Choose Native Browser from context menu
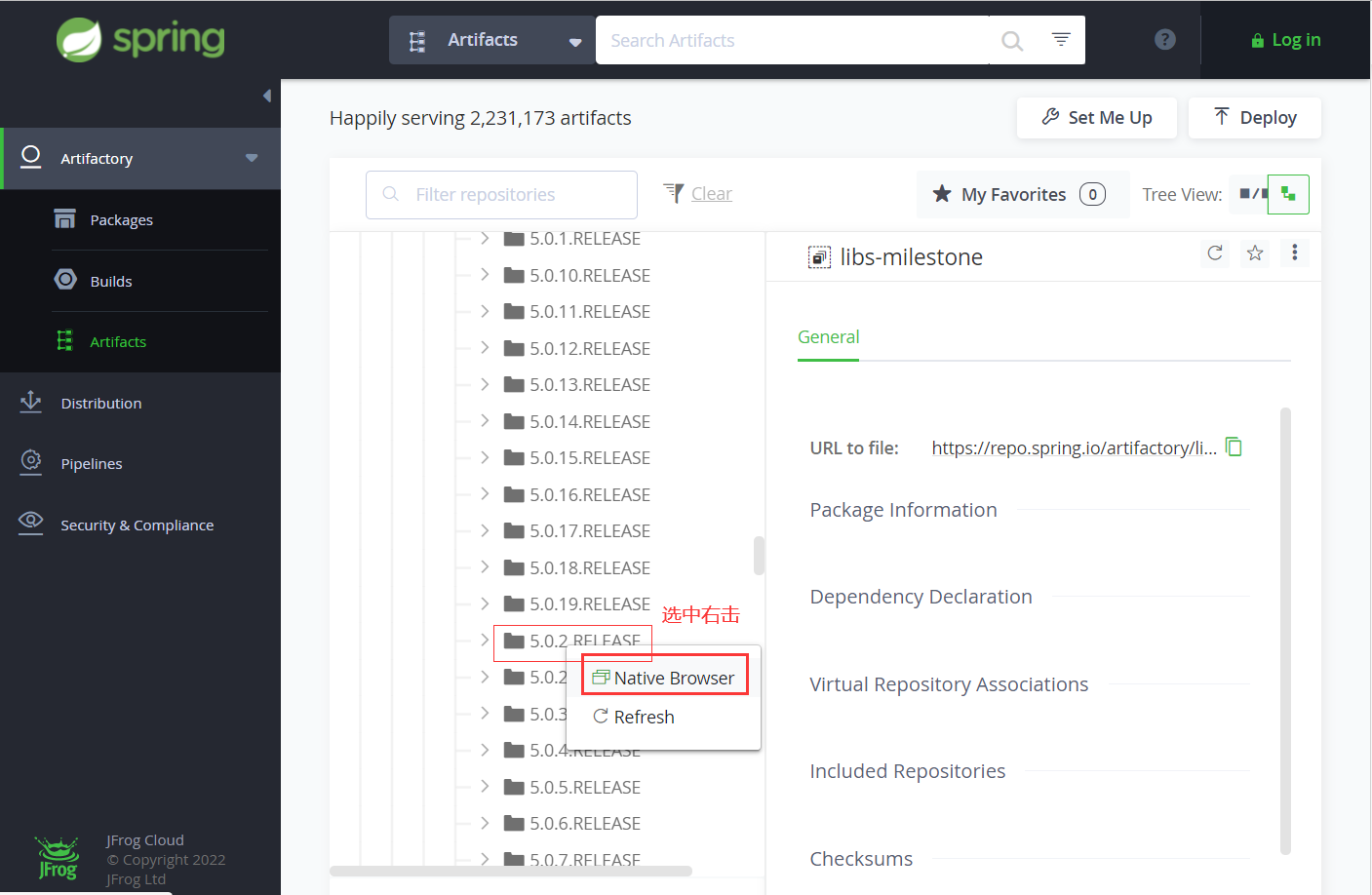Viewport: 1372px width, 895px height. (x=663, y=678)
